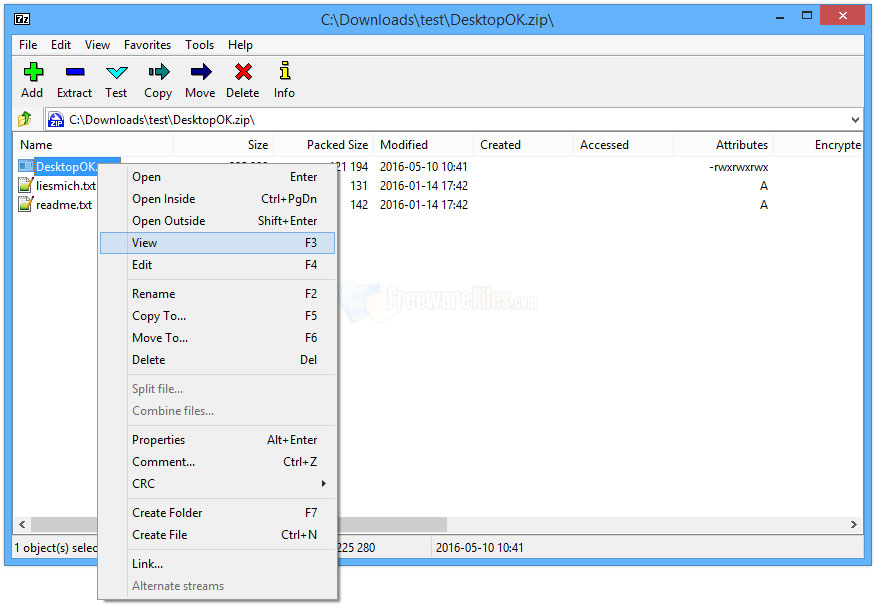876x605 pixels.
Task: Choose Open Inside from context menu
Action: 218,199
